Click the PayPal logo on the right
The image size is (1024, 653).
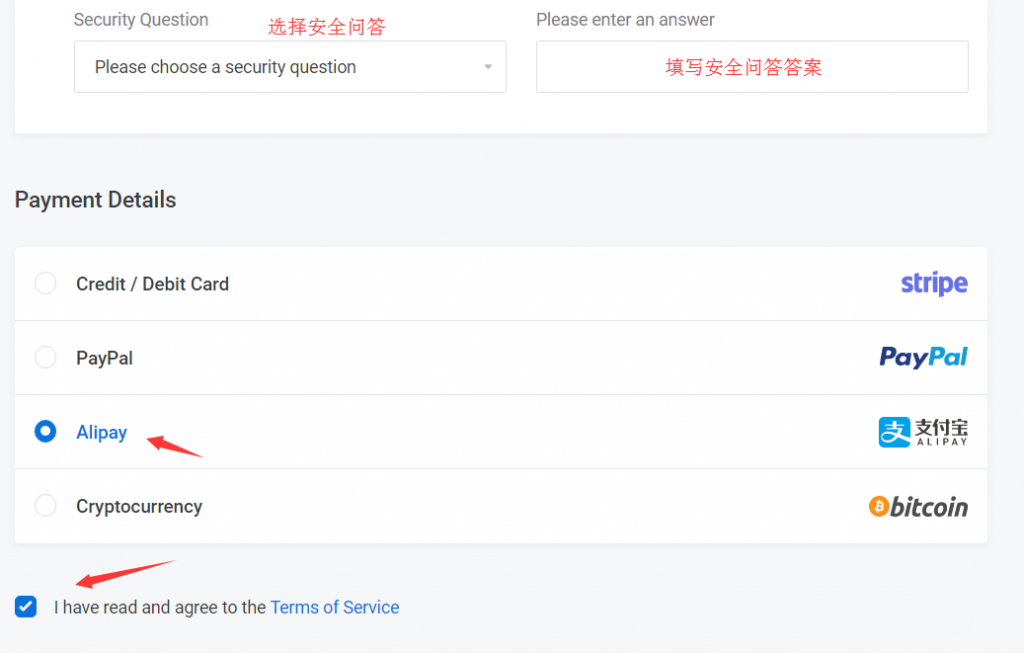(x=923, y=357)
